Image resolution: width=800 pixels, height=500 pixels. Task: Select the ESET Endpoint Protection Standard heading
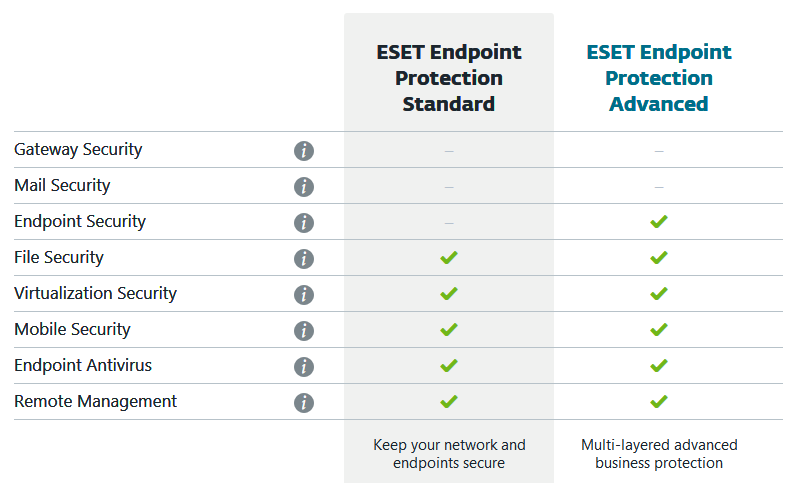click(x=449, y=78)
